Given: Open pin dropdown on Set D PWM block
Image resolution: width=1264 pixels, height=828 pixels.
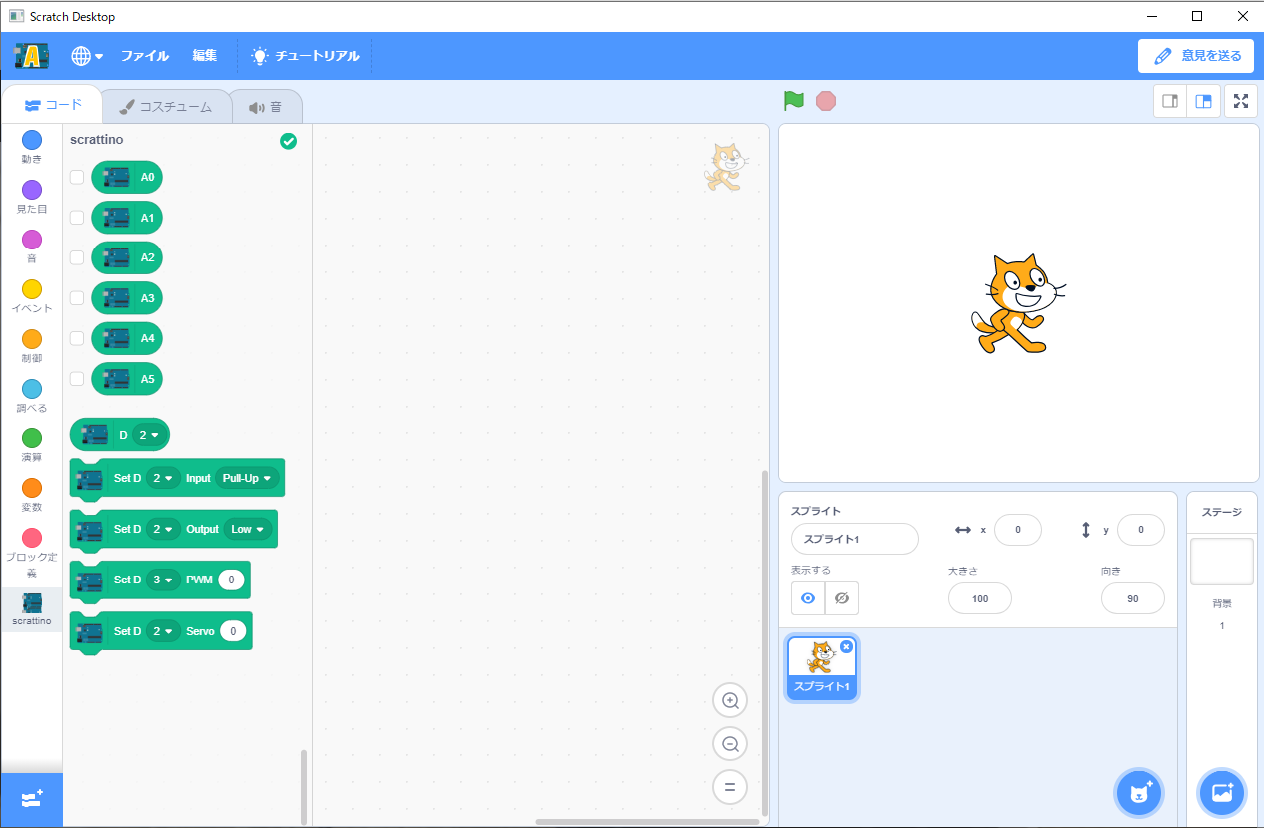Looking at the screenshot, I should click(x=163, y=579).
